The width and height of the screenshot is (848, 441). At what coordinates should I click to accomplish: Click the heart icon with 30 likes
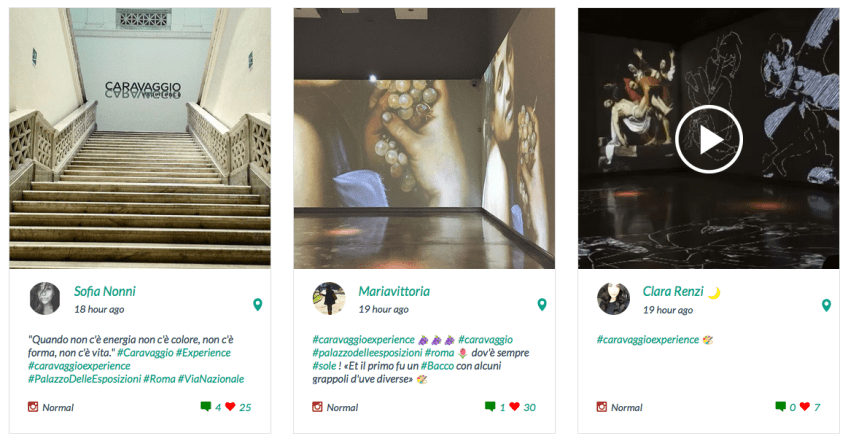point(514,406)
